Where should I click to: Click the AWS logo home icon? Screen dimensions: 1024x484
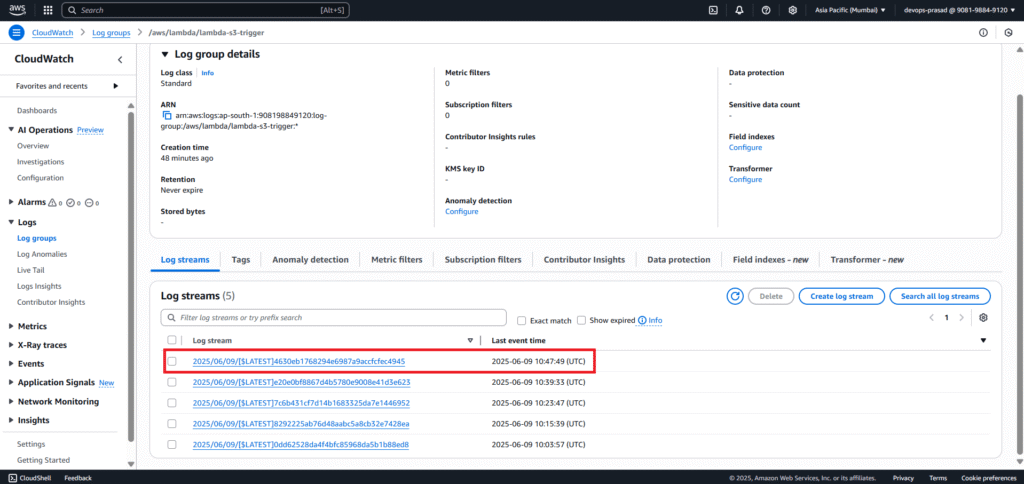click(17, 10)
